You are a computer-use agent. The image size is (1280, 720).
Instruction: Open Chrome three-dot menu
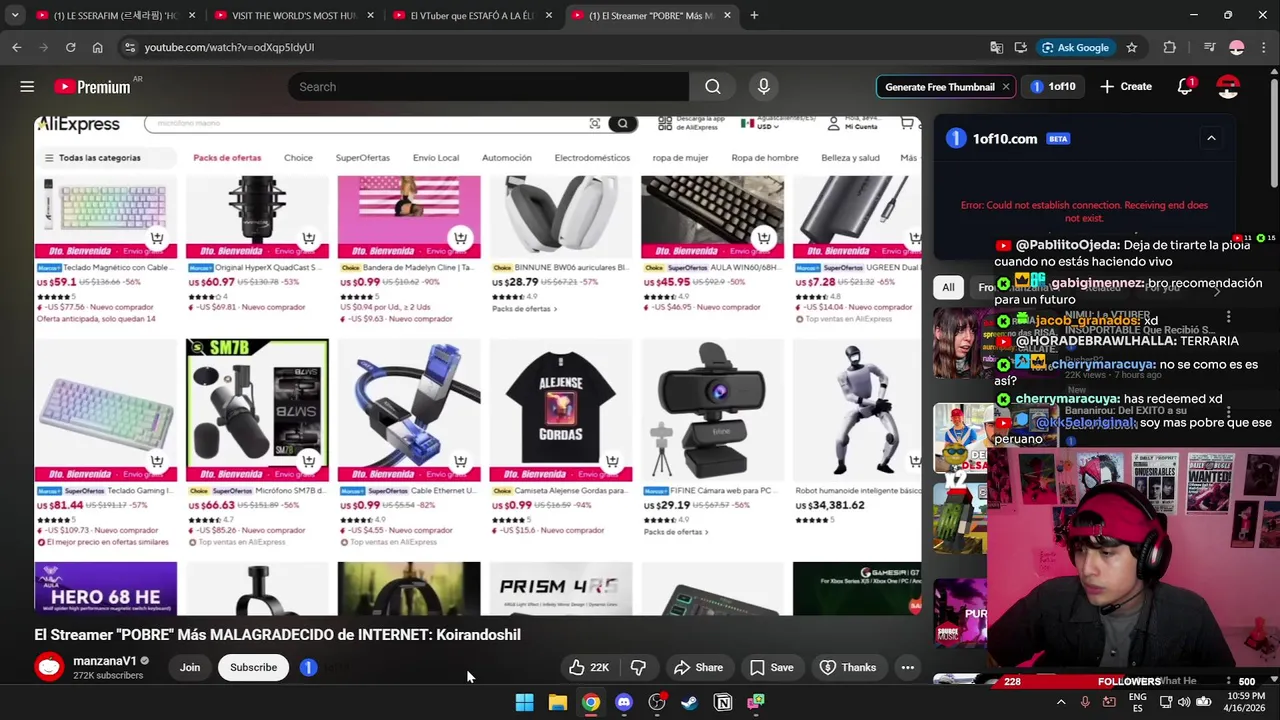click(1263, 47)
